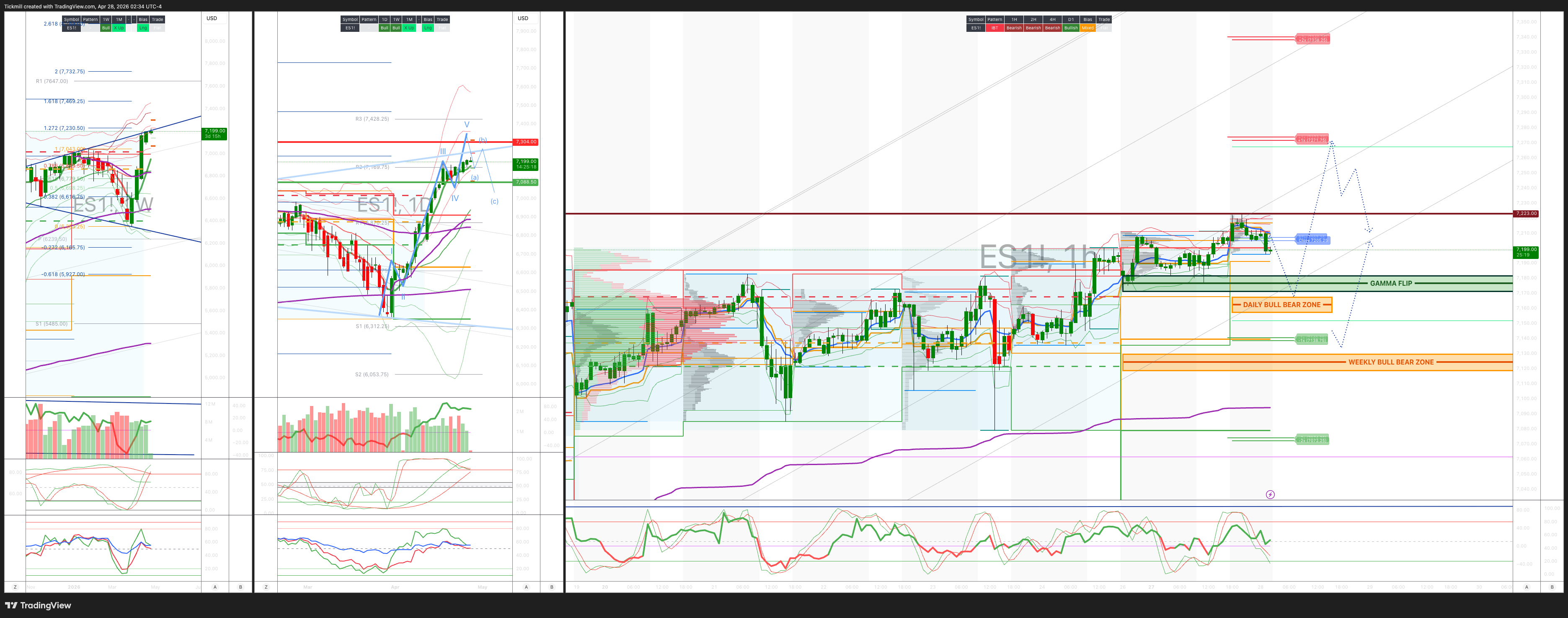Select the 4H header cell in the 1h chart table
The image size is (1568, 618).
click(1052, 20)
